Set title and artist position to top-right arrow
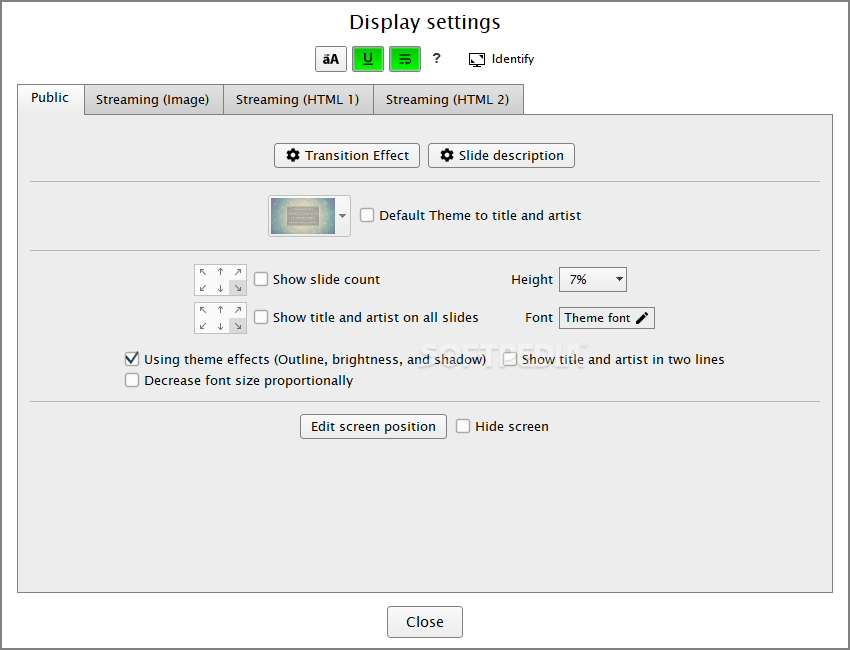The height and width of the screenshot is (650, 850). 238,310
